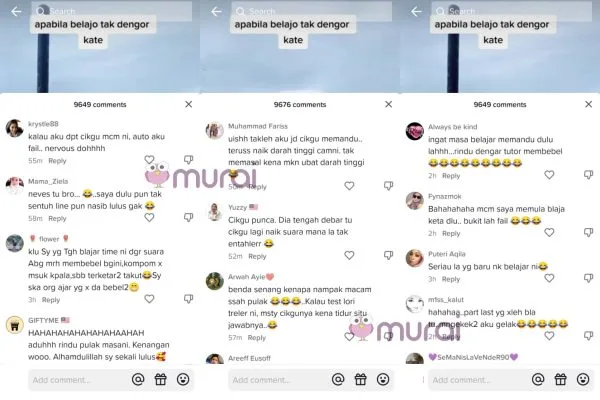Reply to Arwah Ayie's comment
The height and width of the screenshot is (400, 600).
click(257, 338)
